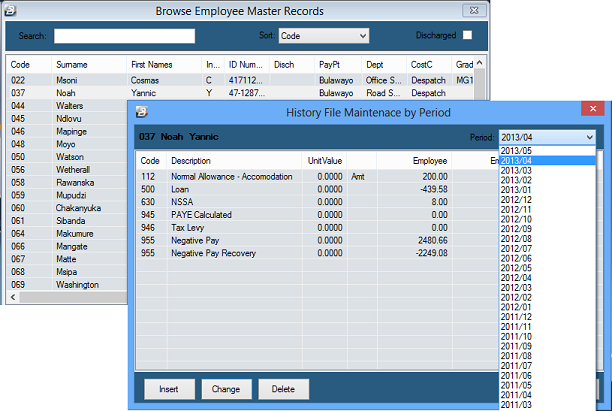Select employee row 046 Mapinge

[67, 131]
